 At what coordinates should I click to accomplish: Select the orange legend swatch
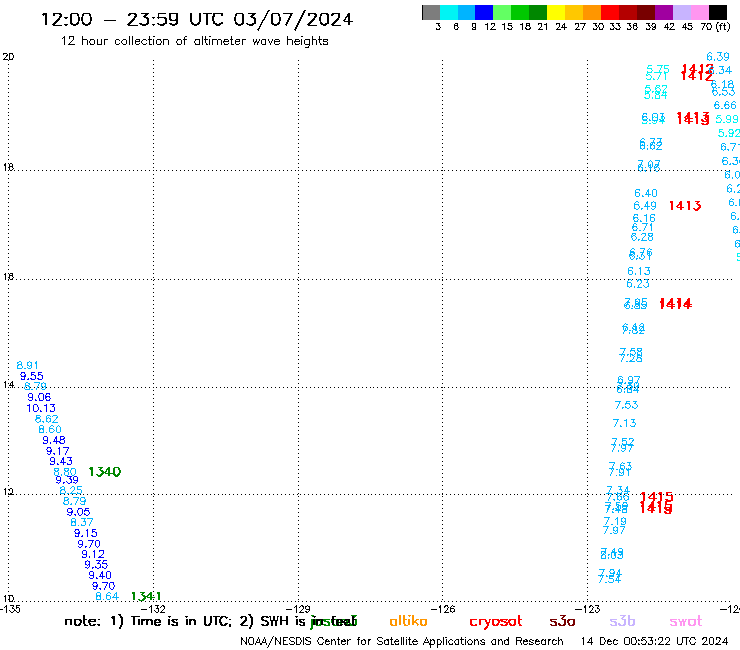pyautogui.click(x=592, y=13)
